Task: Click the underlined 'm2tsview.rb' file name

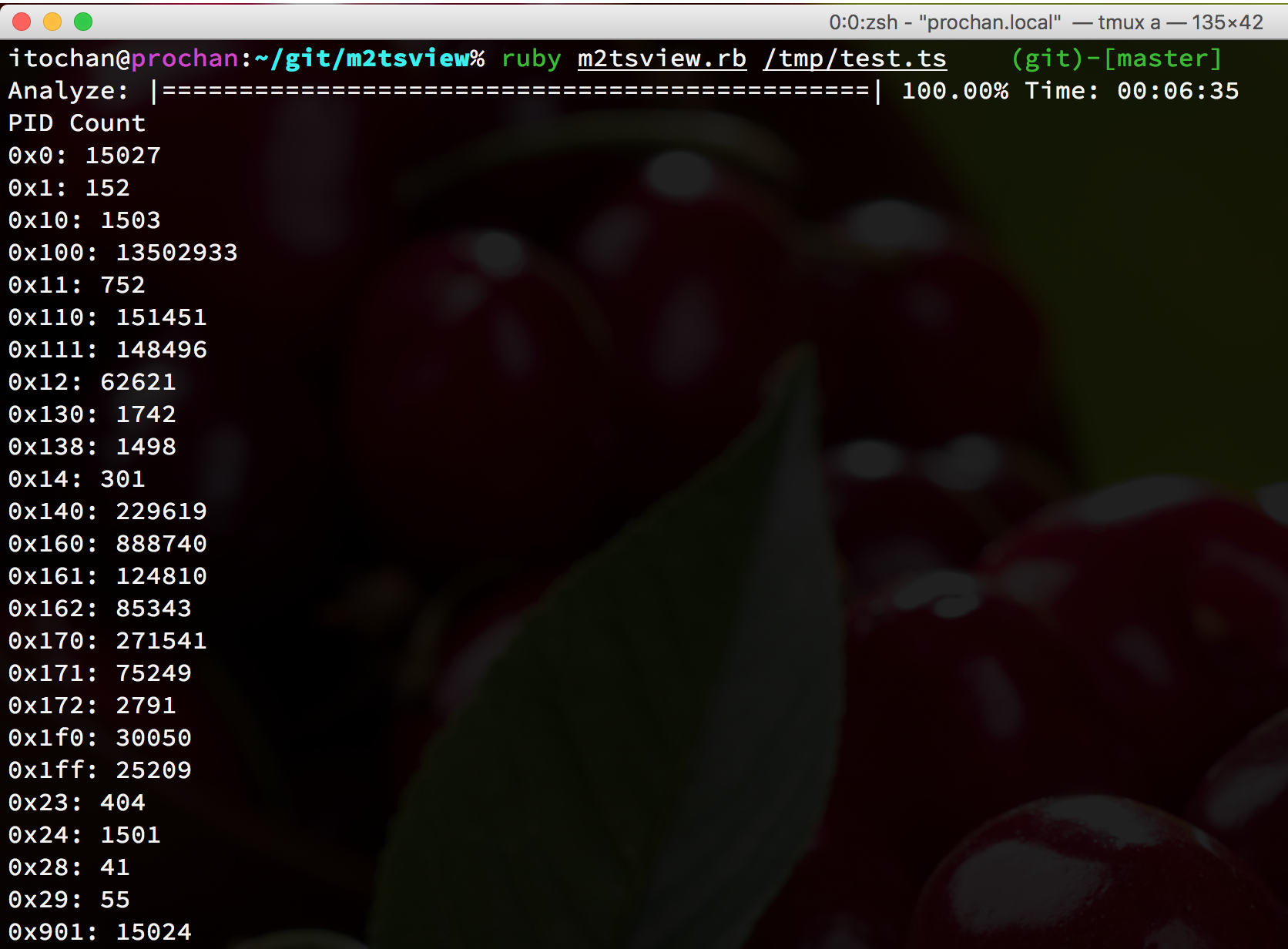Action: point(662,59)
